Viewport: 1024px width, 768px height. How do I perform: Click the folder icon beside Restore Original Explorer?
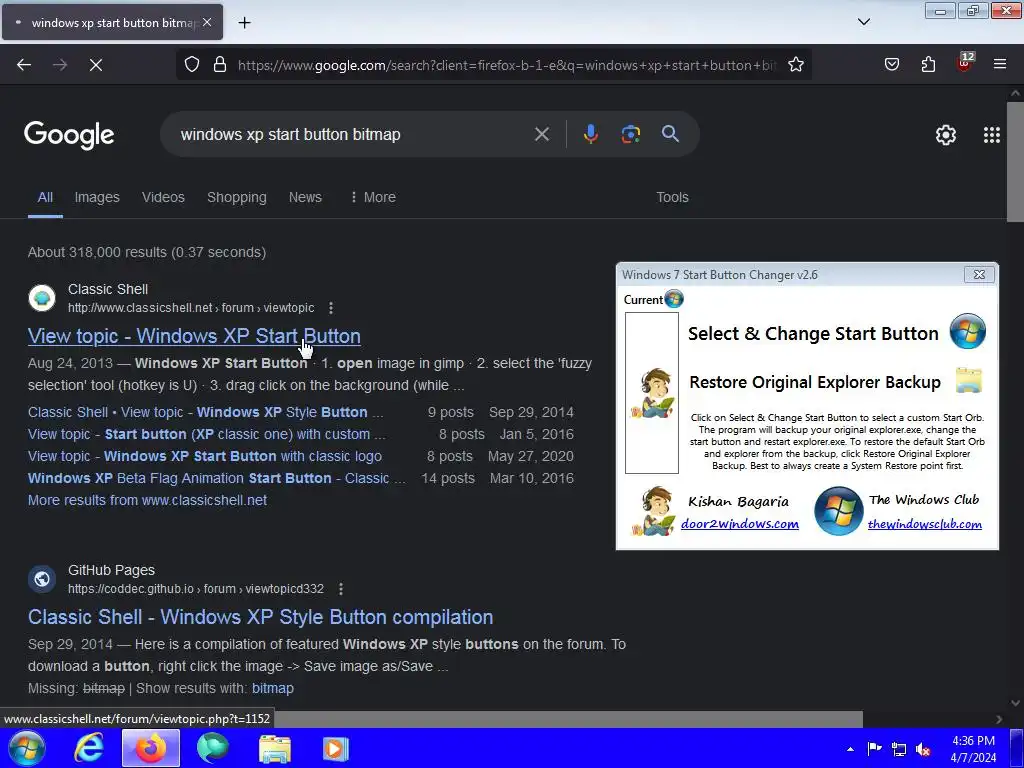[968, 381]
